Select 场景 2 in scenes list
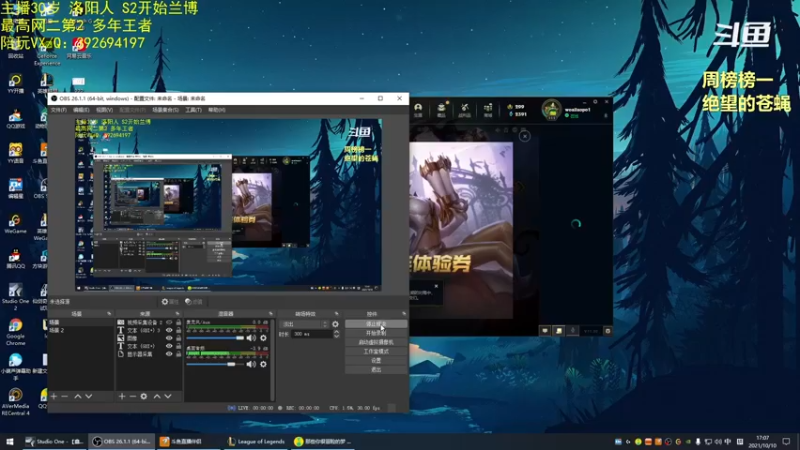This screenshot has height=450, width=800. pyautogui.click(x=81, y=330)
